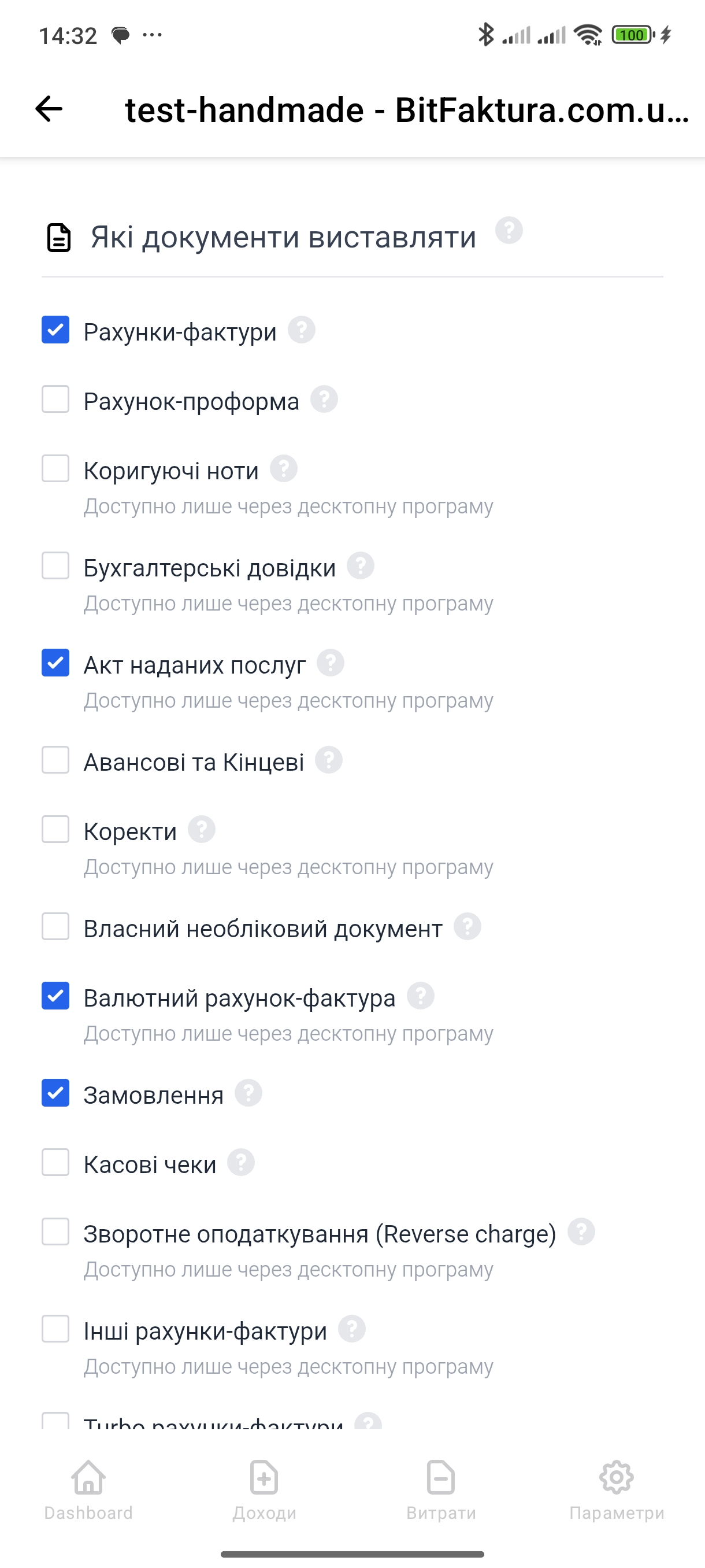Tap help icon for Зворотне оподаткування
The height and width of the screenshot is (1568, 705).
tap(581, 1232)
